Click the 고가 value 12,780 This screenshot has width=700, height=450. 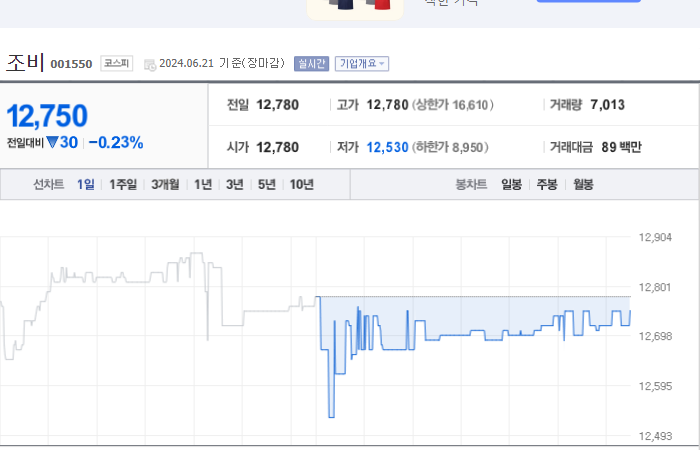coord(388,105)
